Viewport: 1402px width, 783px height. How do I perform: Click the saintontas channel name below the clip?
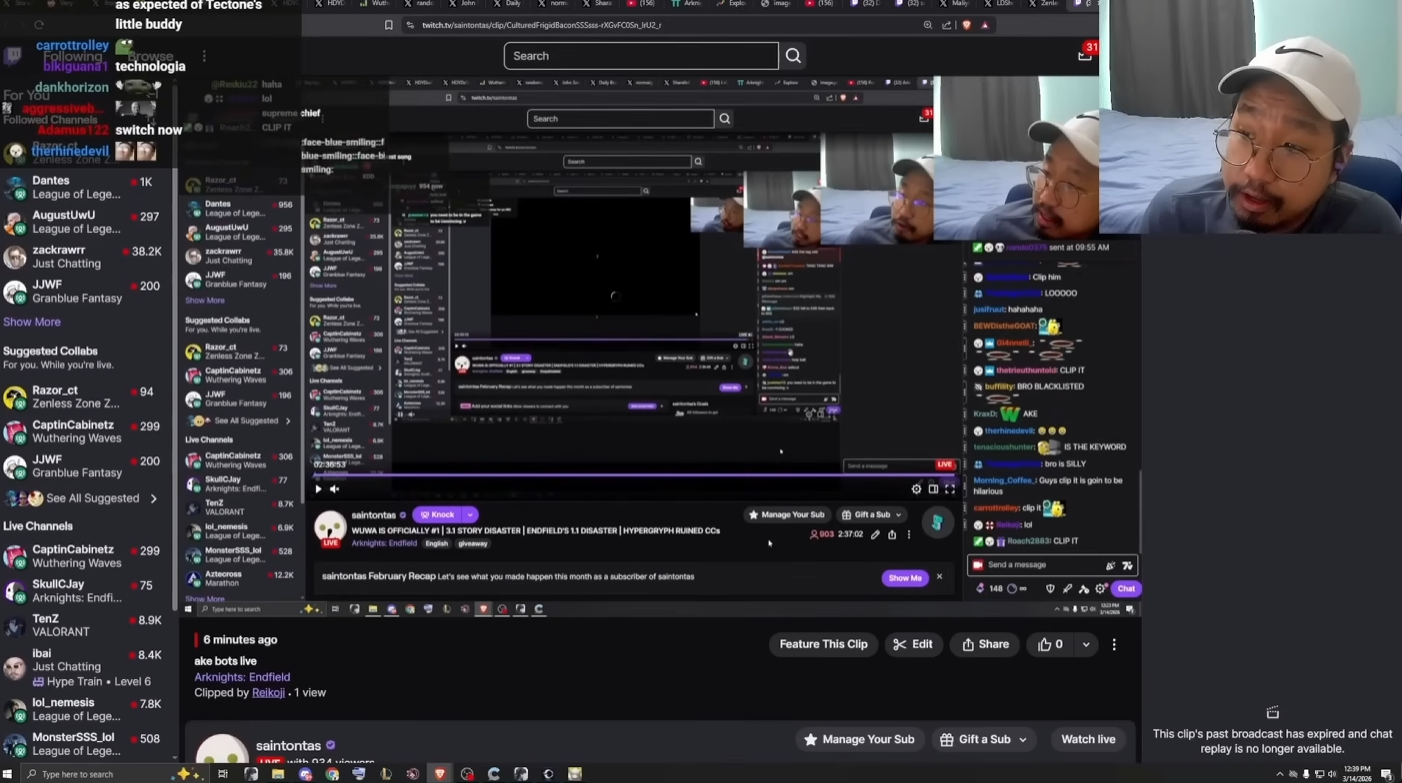coord(288,746)
